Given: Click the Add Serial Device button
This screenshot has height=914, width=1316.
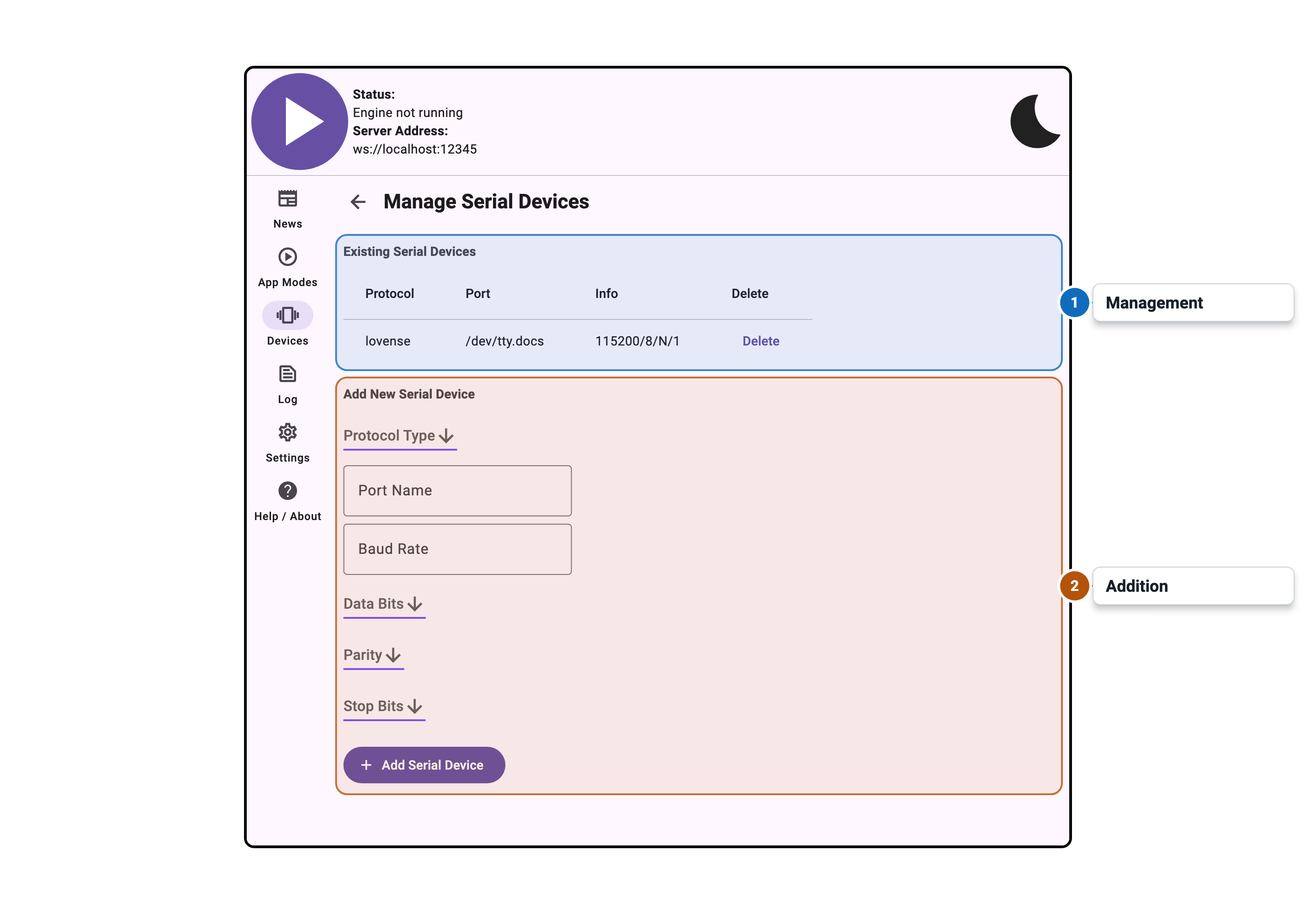Looking at the screenshot, I should pyautogui.click(x=424, y=765).
